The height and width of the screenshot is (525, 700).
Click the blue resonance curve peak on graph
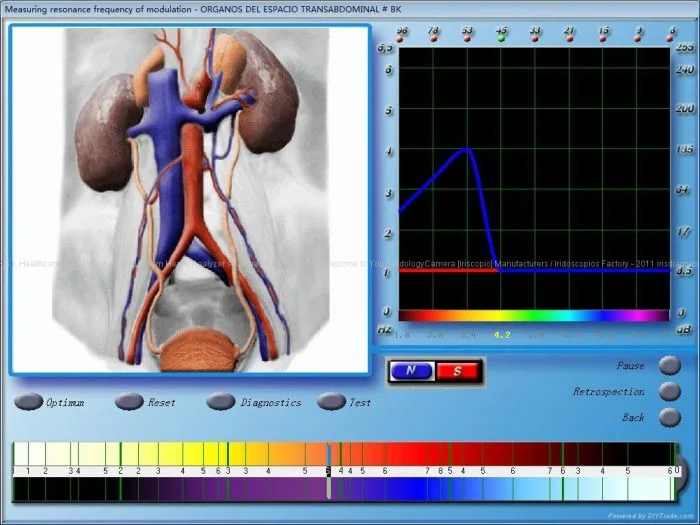(x=467, y=150)
